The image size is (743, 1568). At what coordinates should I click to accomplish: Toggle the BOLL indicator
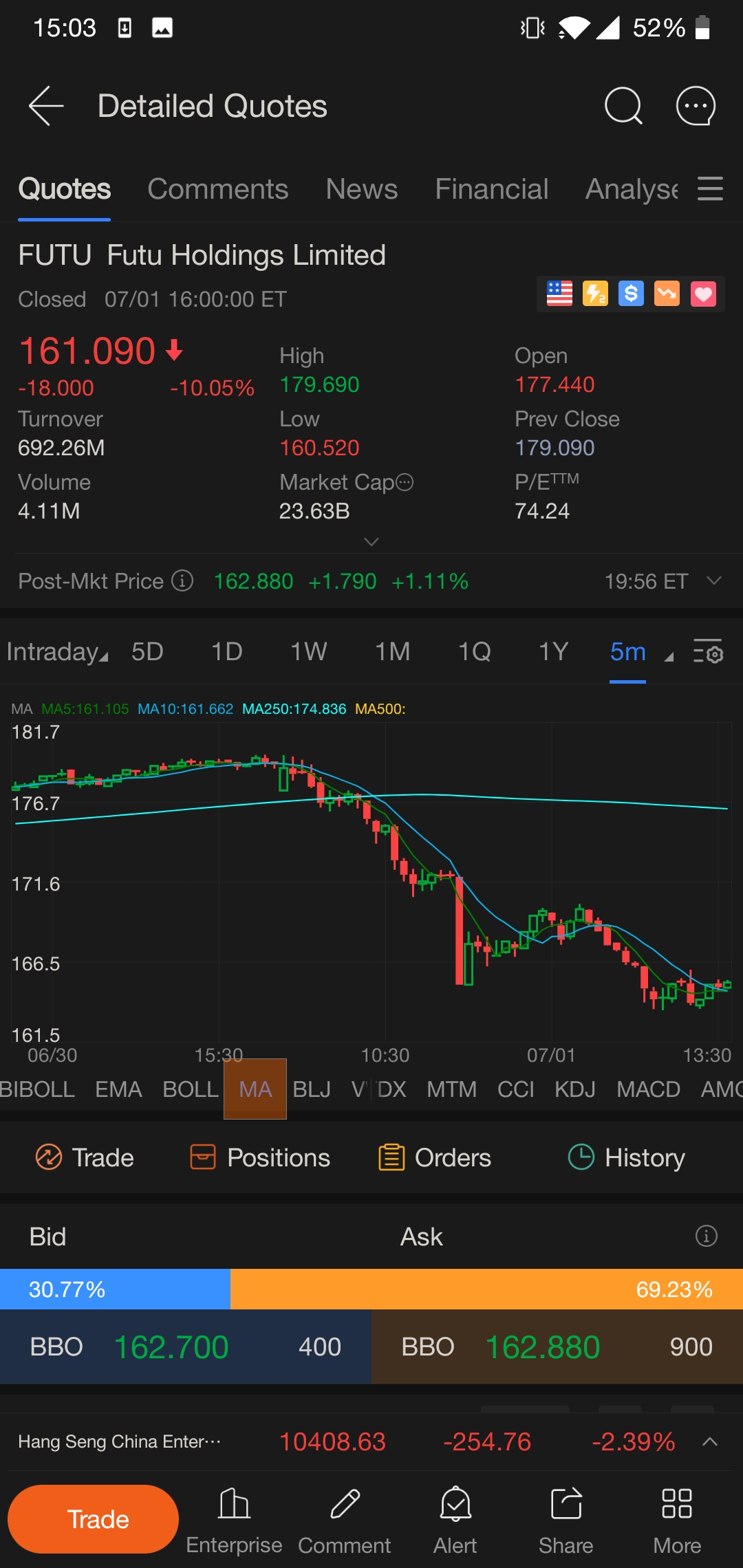point(191,1089)
